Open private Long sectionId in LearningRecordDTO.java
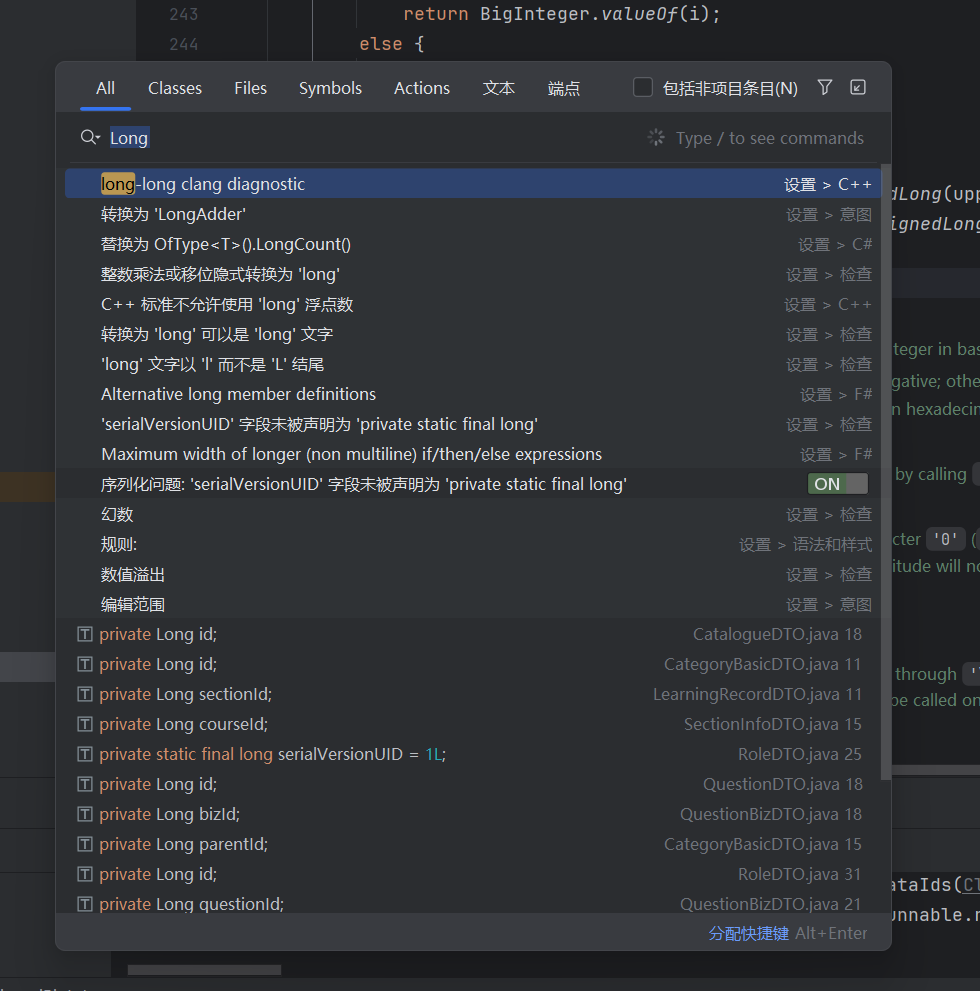 pyautogui.click(x=473, y=694)
